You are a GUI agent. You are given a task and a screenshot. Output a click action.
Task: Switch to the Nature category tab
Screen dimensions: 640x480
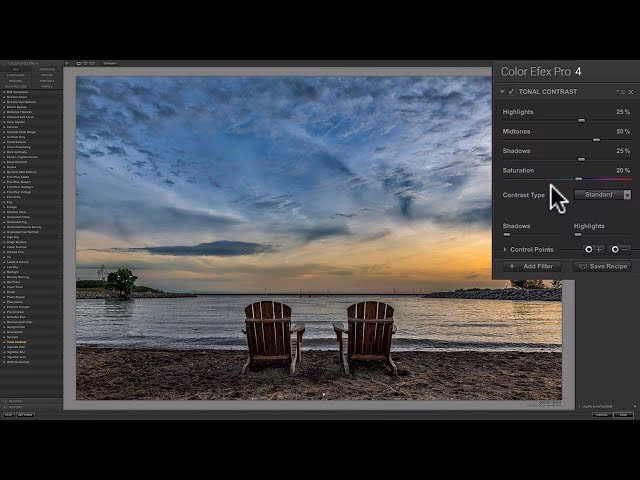pos(47,75)
